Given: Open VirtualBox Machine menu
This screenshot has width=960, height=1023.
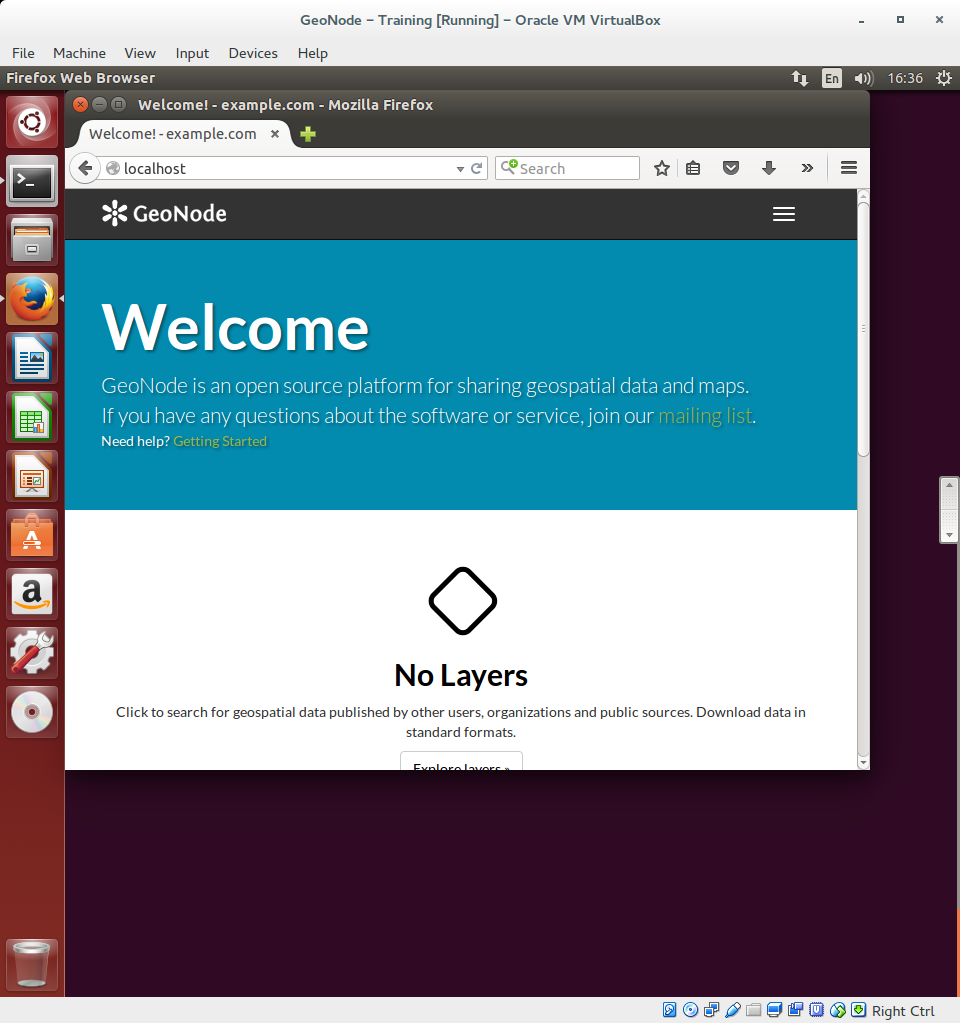Looking at the screenshot, I should pyautogui.click(x=80, y=53).
